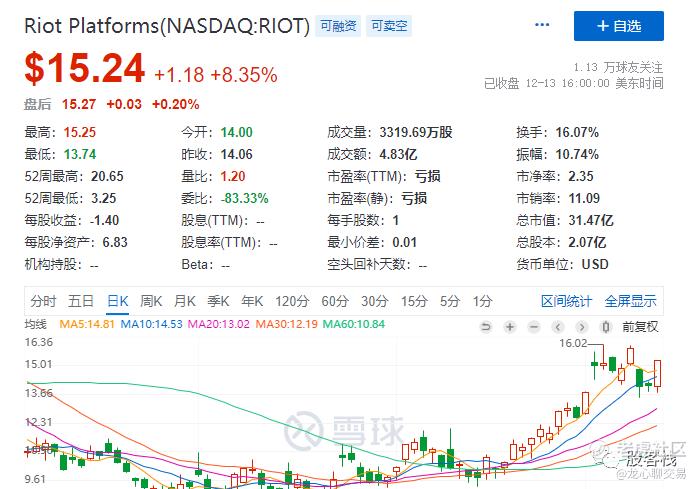This screenshot has height=489, width=699.
Task: Click the 最高 15.25 value
Action: click(x=80, y=132)
